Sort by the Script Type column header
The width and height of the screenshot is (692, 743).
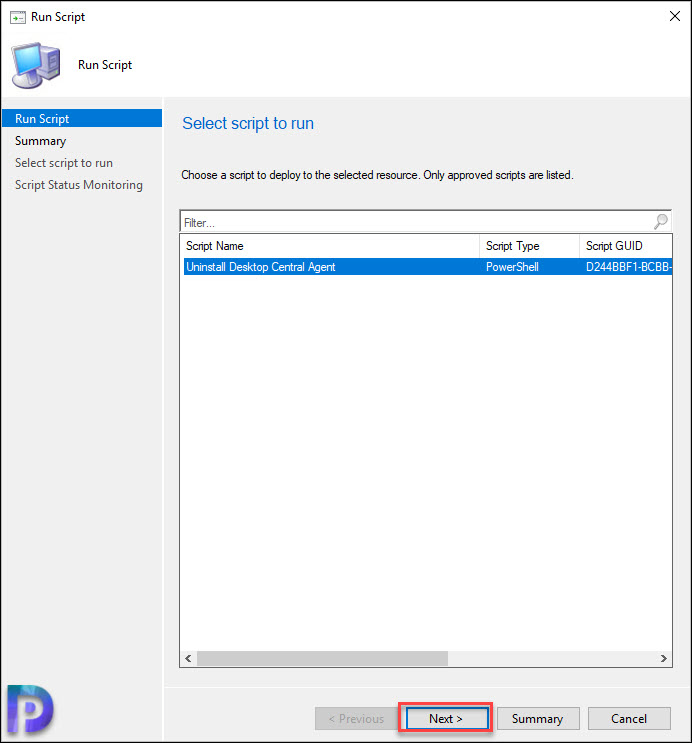(x=529, y=246)
